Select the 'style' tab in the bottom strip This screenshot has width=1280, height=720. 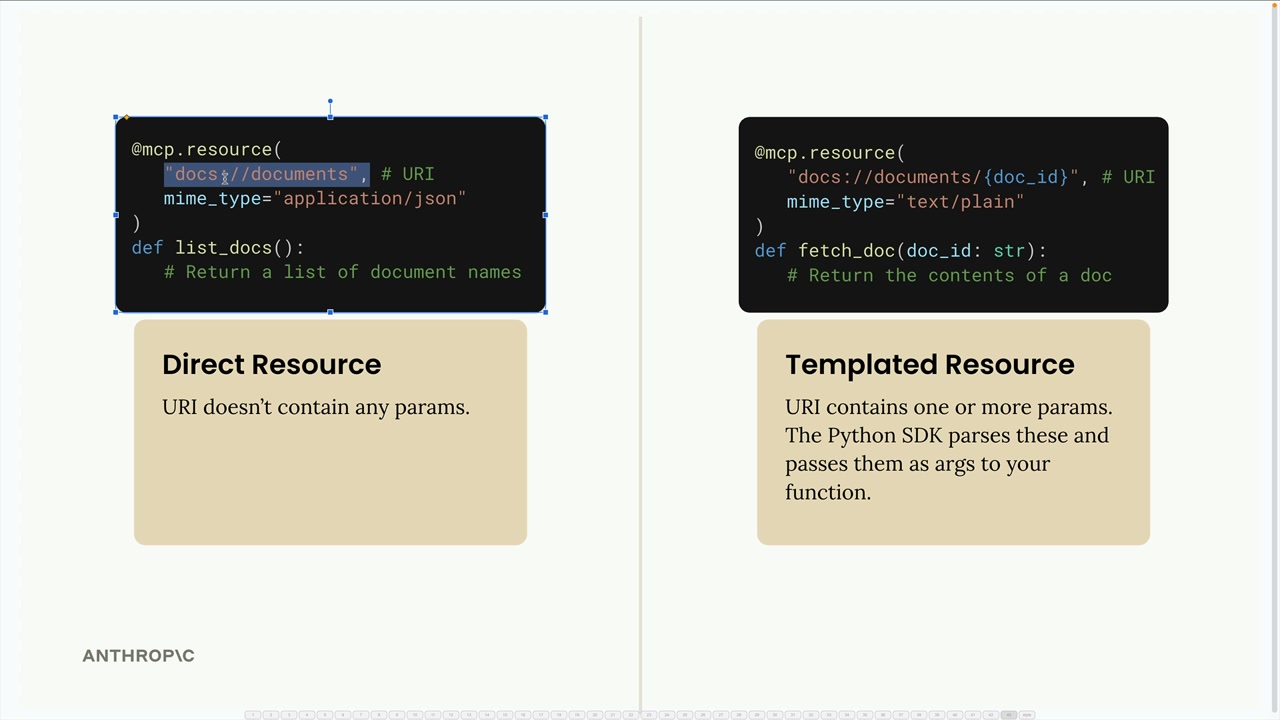1027,715
